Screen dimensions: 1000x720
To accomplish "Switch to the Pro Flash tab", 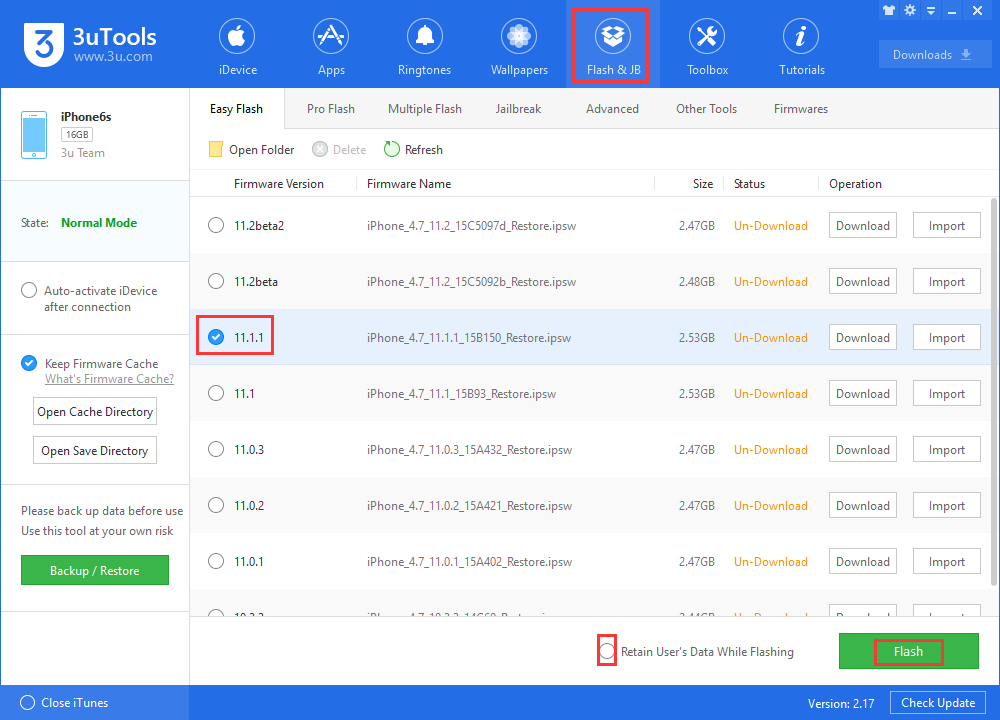I will click(330, 109).
